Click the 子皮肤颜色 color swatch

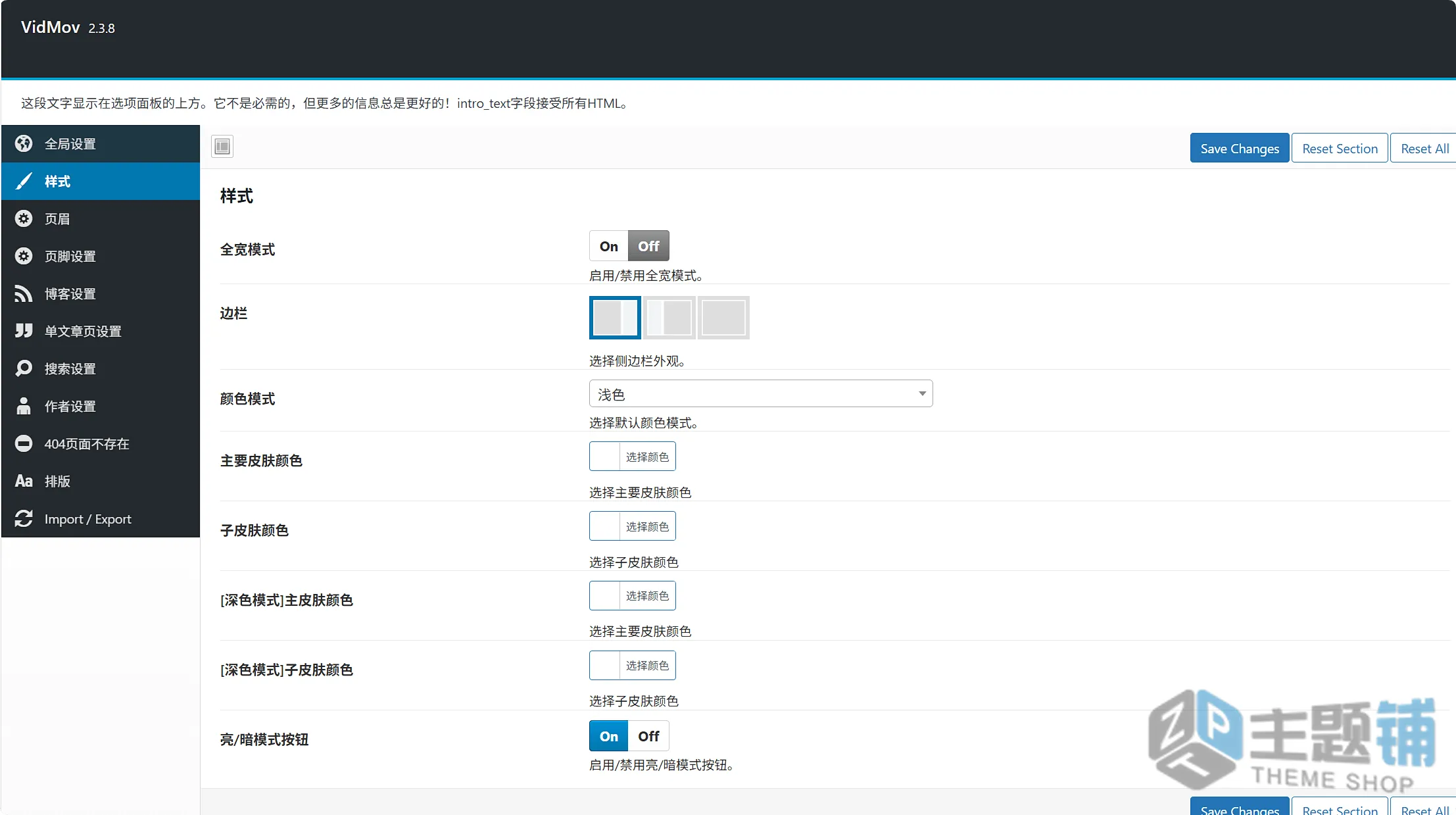click(605, 526)
